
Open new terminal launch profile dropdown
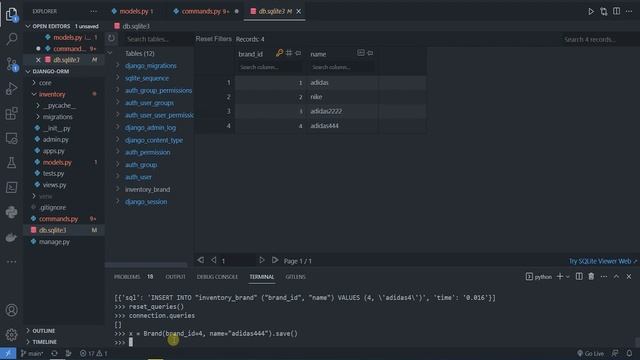coord(568,276)
